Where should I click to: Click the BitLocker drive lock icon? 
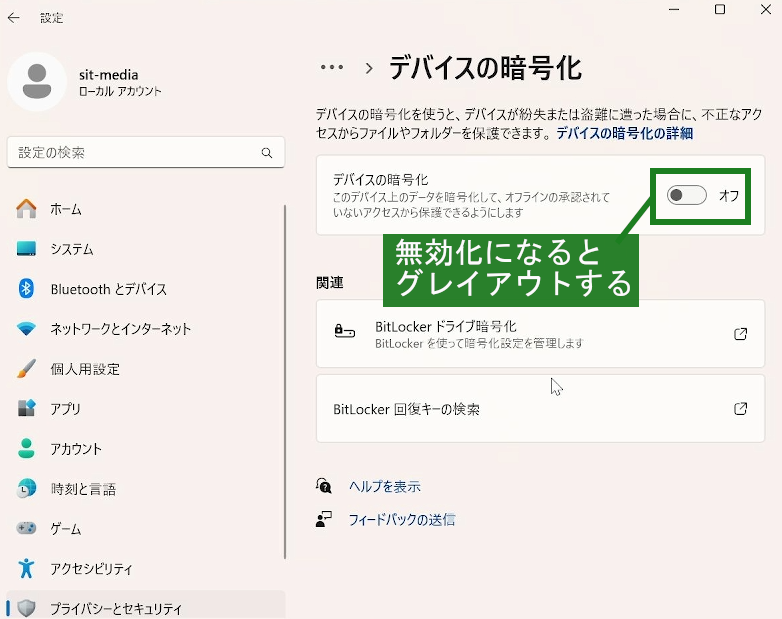click(x=344, y=331)
